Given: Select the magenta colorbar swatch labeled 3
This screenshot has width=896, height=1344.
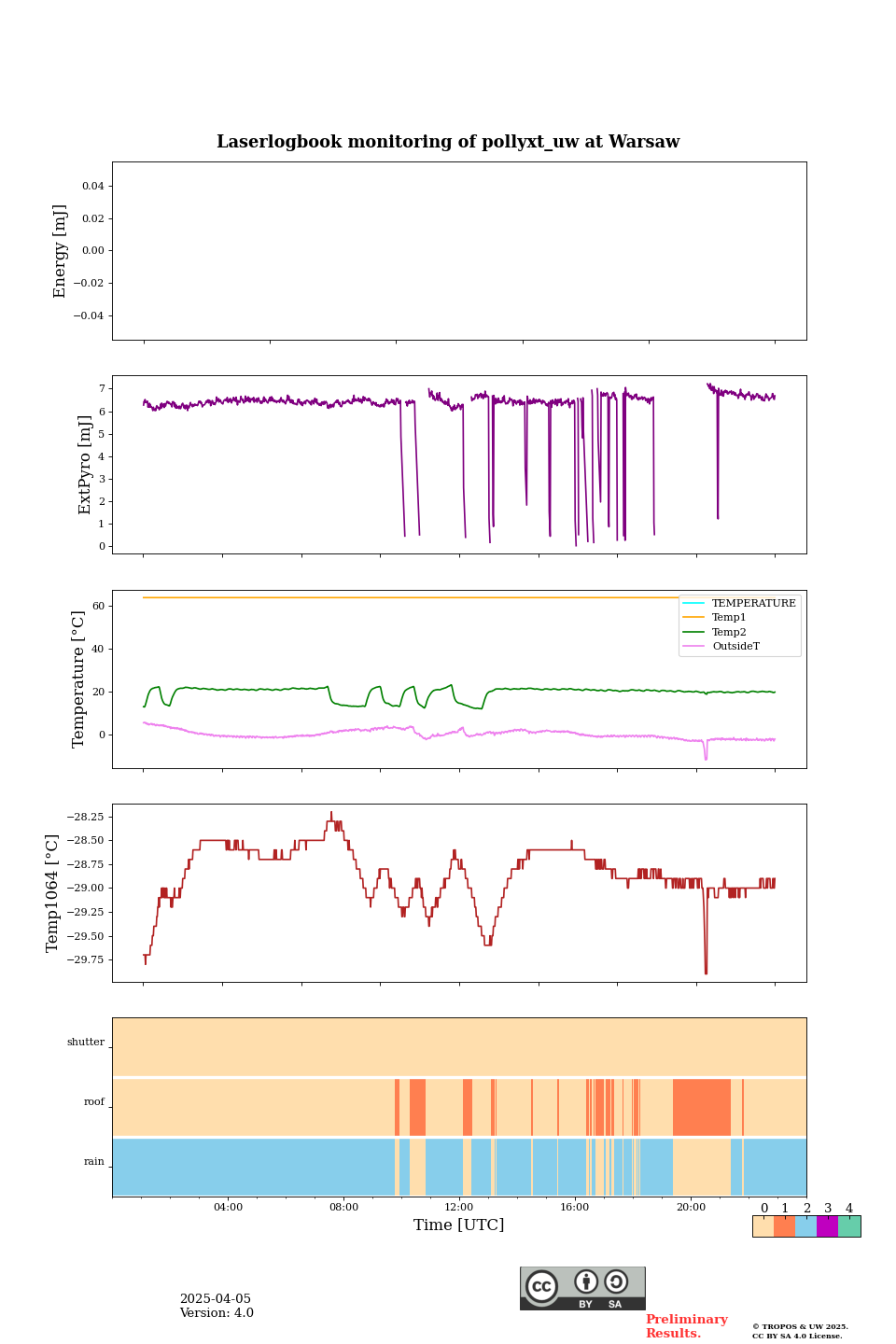Looking at the screenshot, I should tap(827, 1226).
